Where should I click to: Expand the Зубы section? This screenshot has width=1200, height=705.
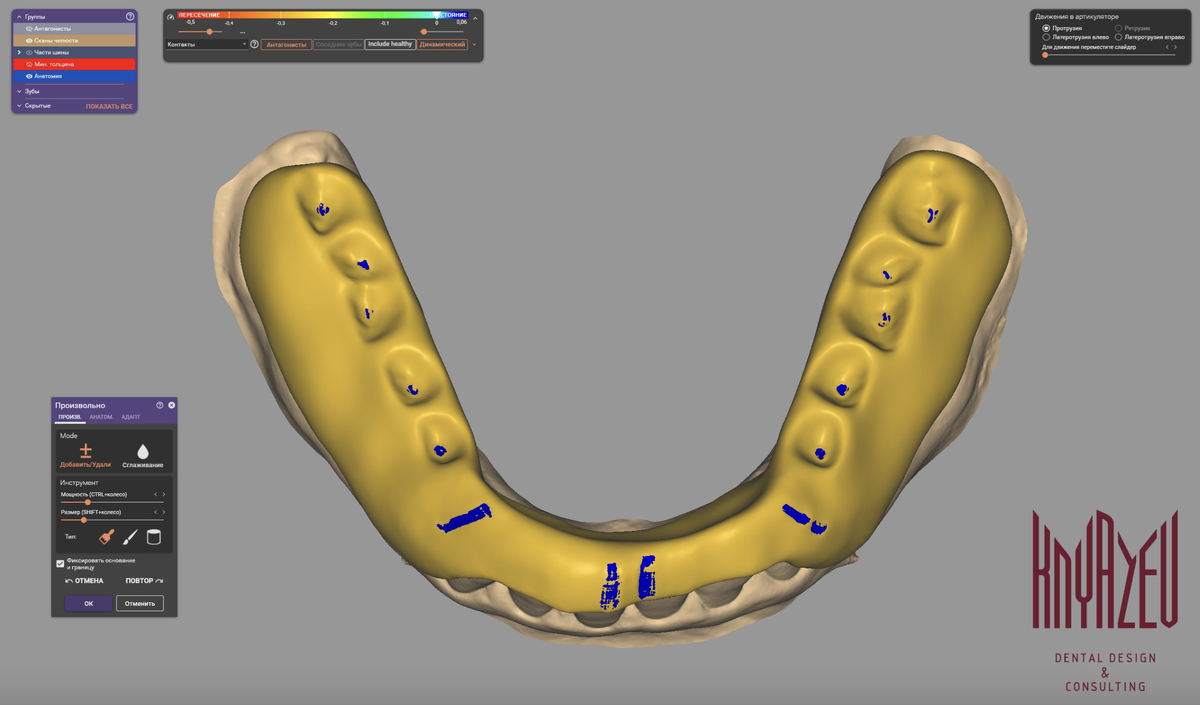[19, 91]
